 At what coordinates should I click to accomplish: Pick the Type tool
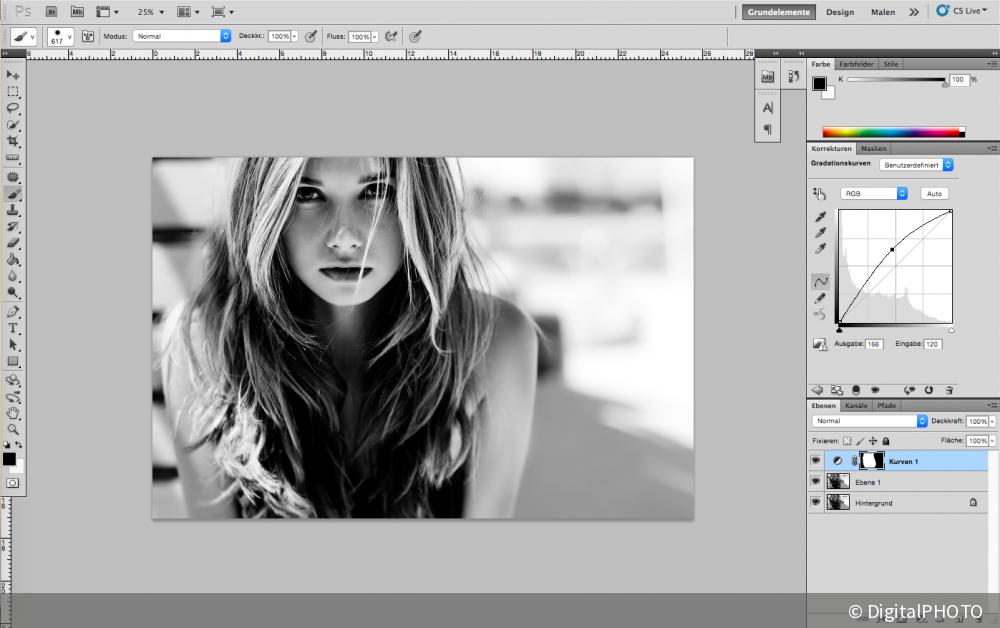coord(13,327)
